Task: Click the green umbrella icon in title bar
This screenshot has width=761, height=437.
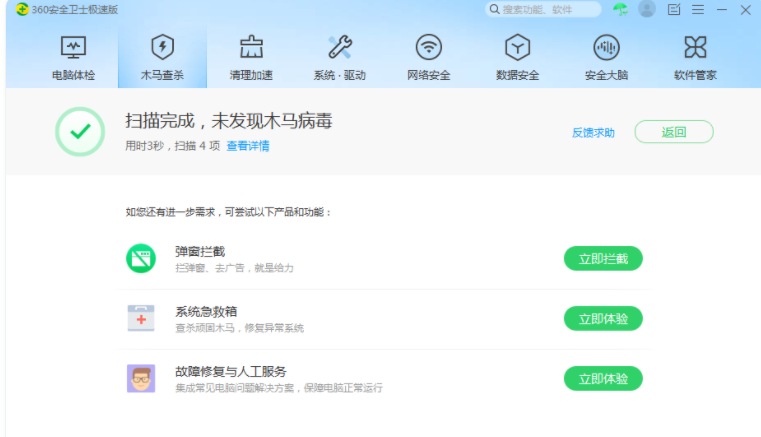Action: 621,9
